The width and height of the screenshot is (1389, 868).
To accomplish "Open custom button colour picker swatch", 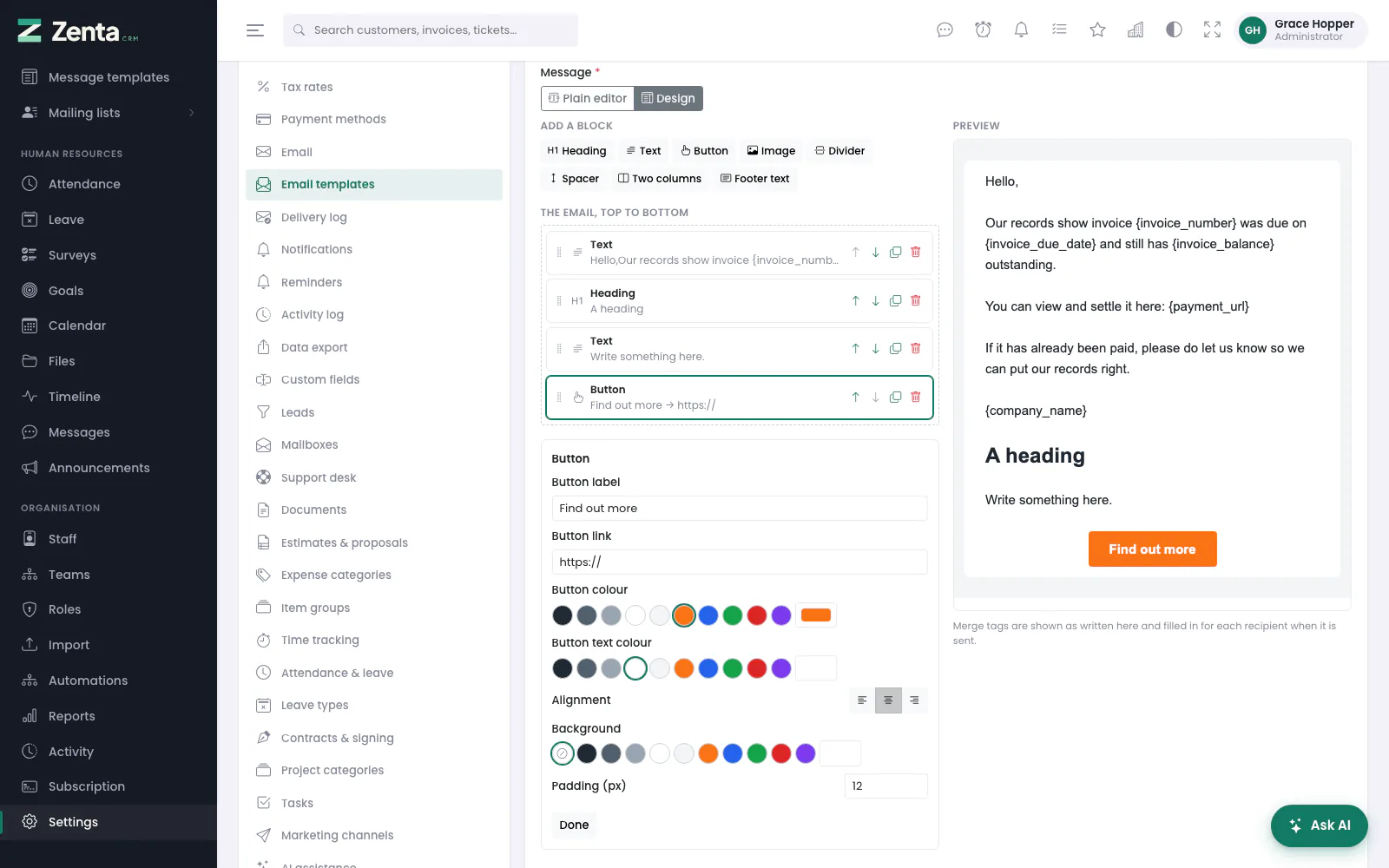I will pos(816,615).
